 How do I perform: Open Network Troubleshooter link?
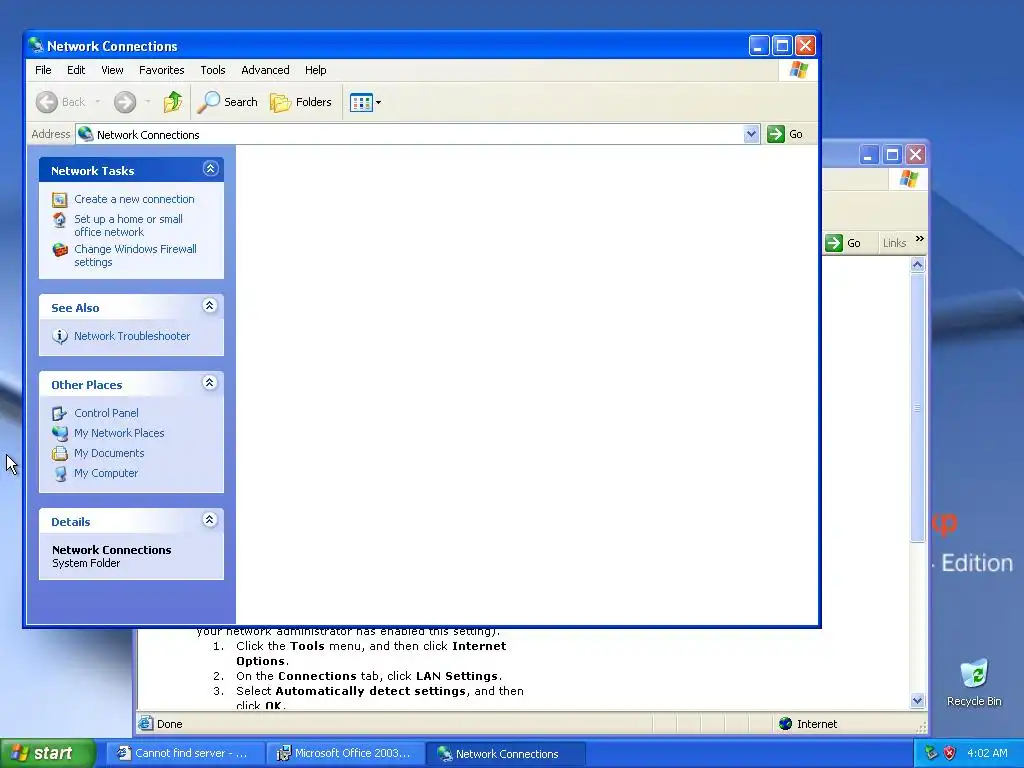(x=132, y=336)
